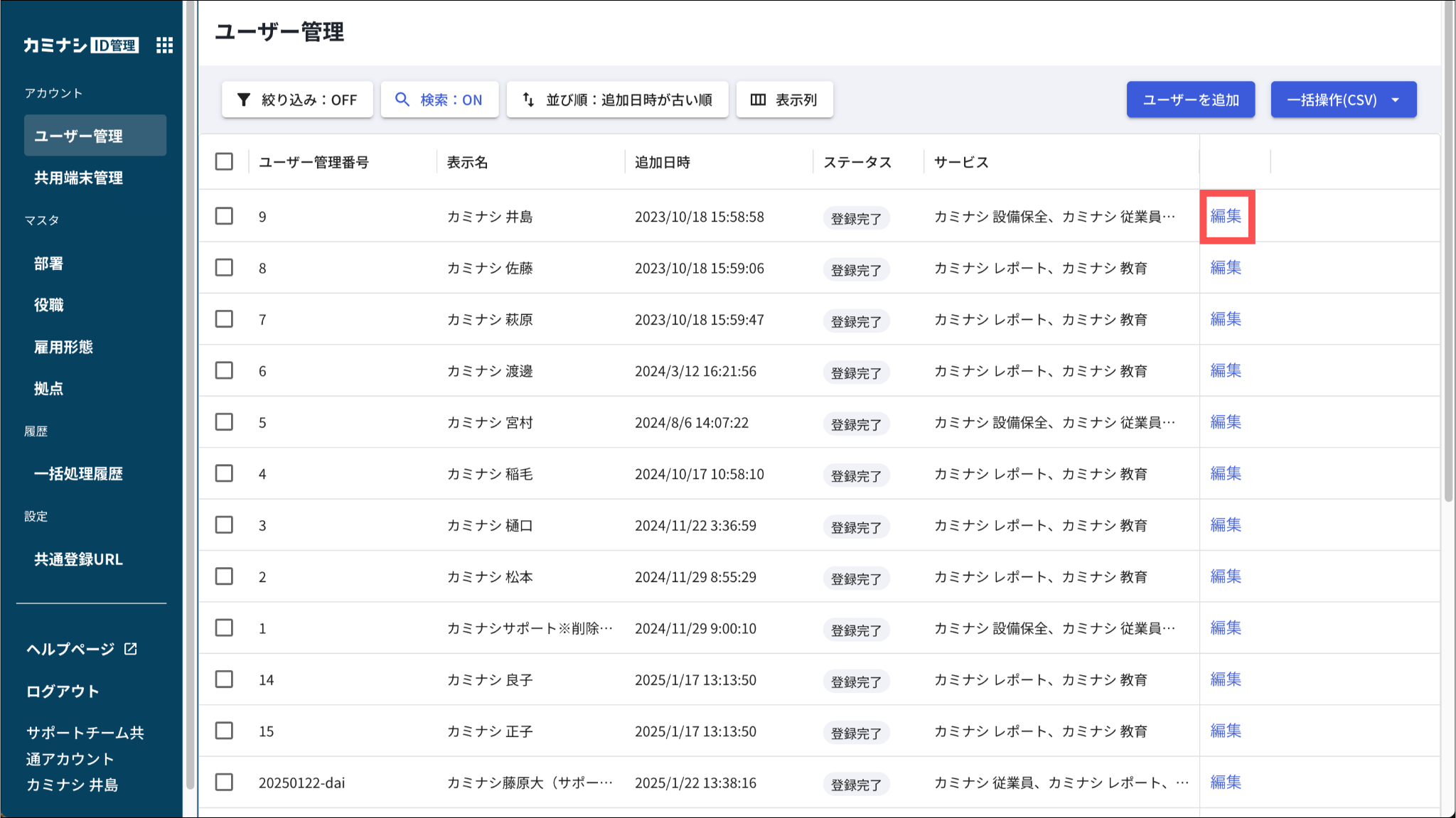Click the filter funnel icon
The height and width of the screenshot is (818, 1456).
tap(243, 99)
